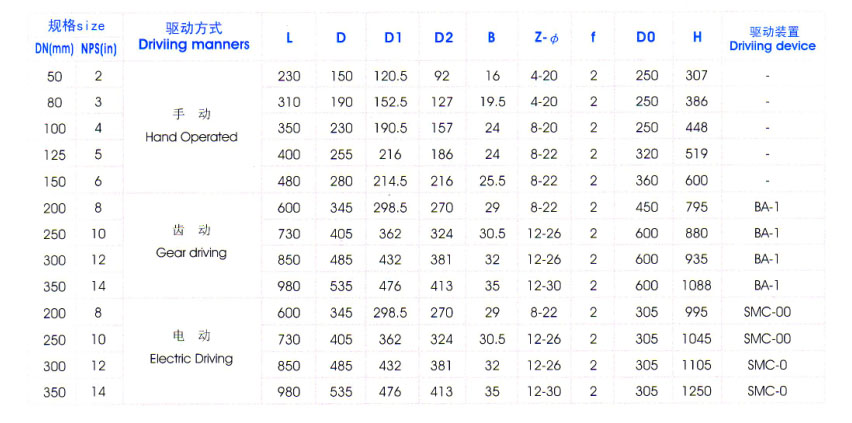The width and height of the screenshot is (852, 423).
Task: Click the L column header
Action: point(289,38)
